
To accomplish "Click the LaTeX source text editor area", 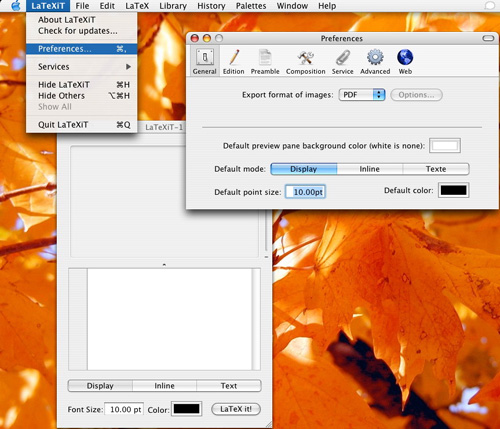I will coord(169,319).
